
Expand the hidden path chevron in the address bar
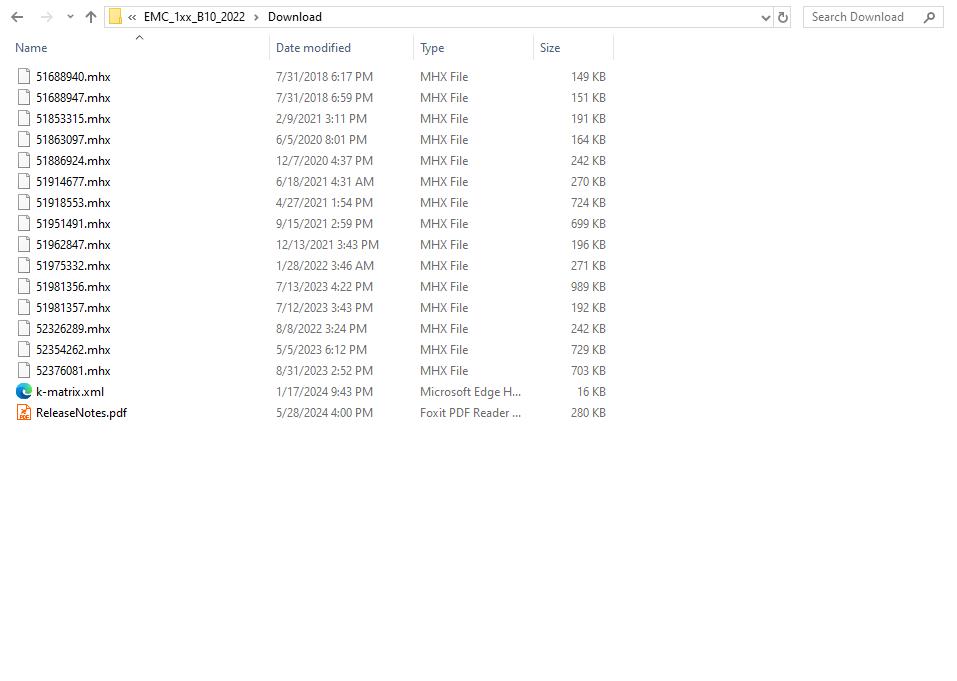click(x=132, y=17)
